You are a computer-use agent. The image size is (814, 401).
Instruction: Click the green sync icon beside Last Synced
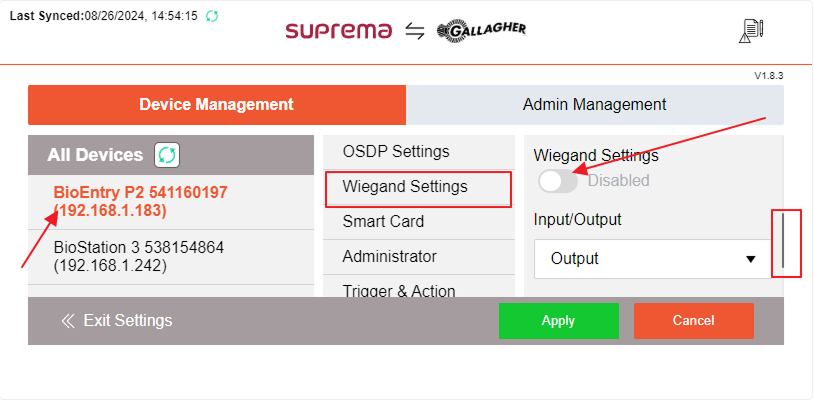click(211, 17)
